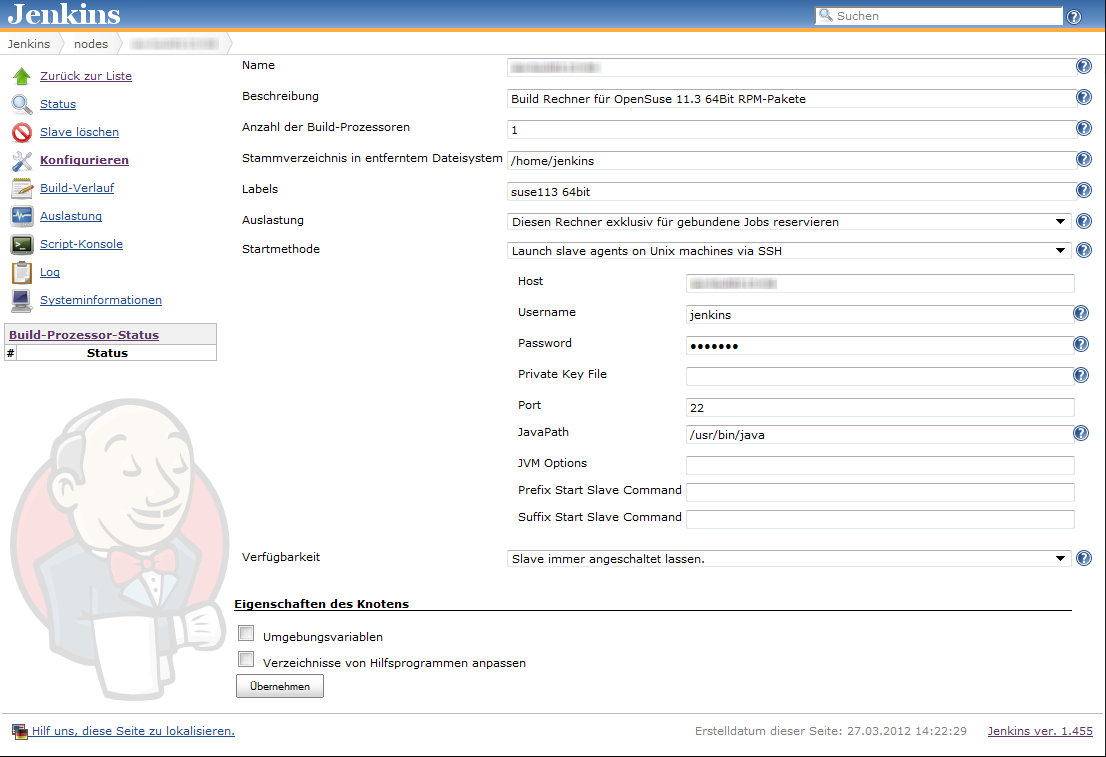Screen dimensions: 1106x757
Task: Expand the Startmethode dropdown
Action: (x=788, y=251)
